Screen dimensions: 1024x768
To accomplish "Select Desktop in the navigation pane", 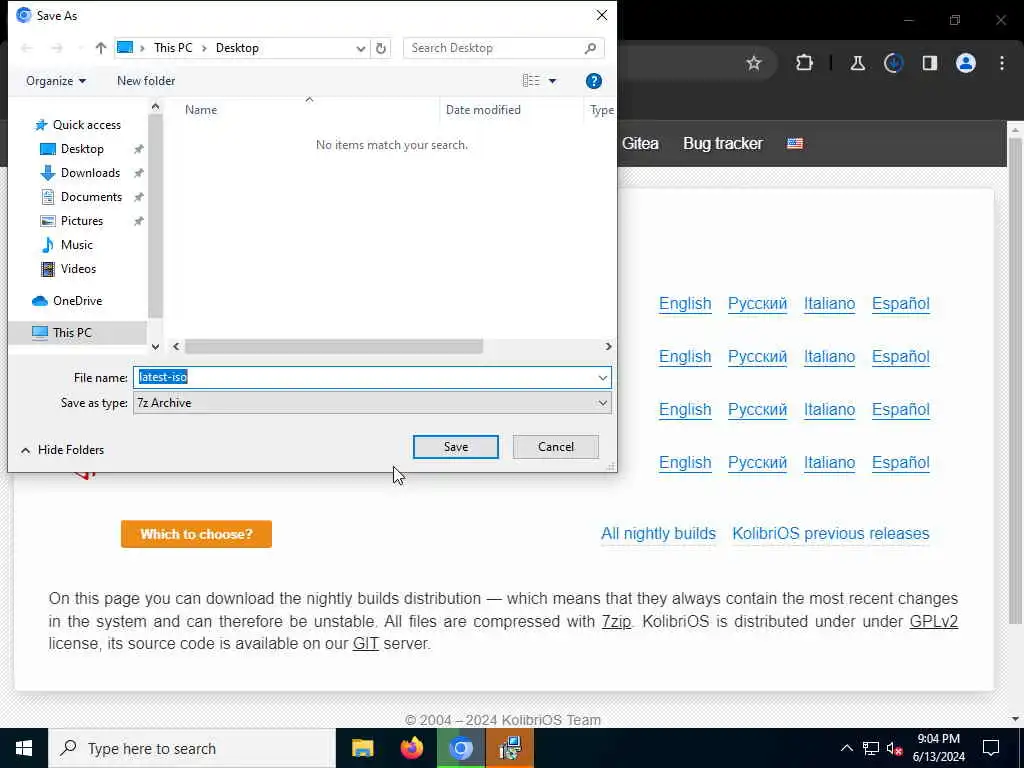I will (82, 149).
